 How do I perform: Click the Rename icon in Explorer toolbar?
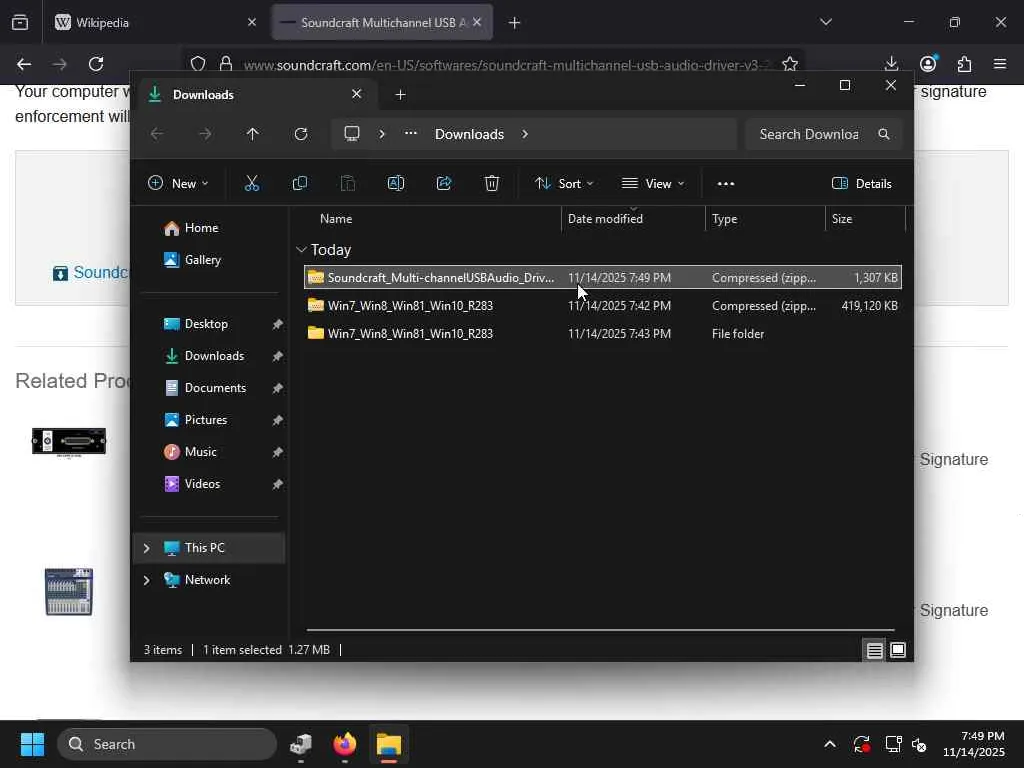click(396, 184)
